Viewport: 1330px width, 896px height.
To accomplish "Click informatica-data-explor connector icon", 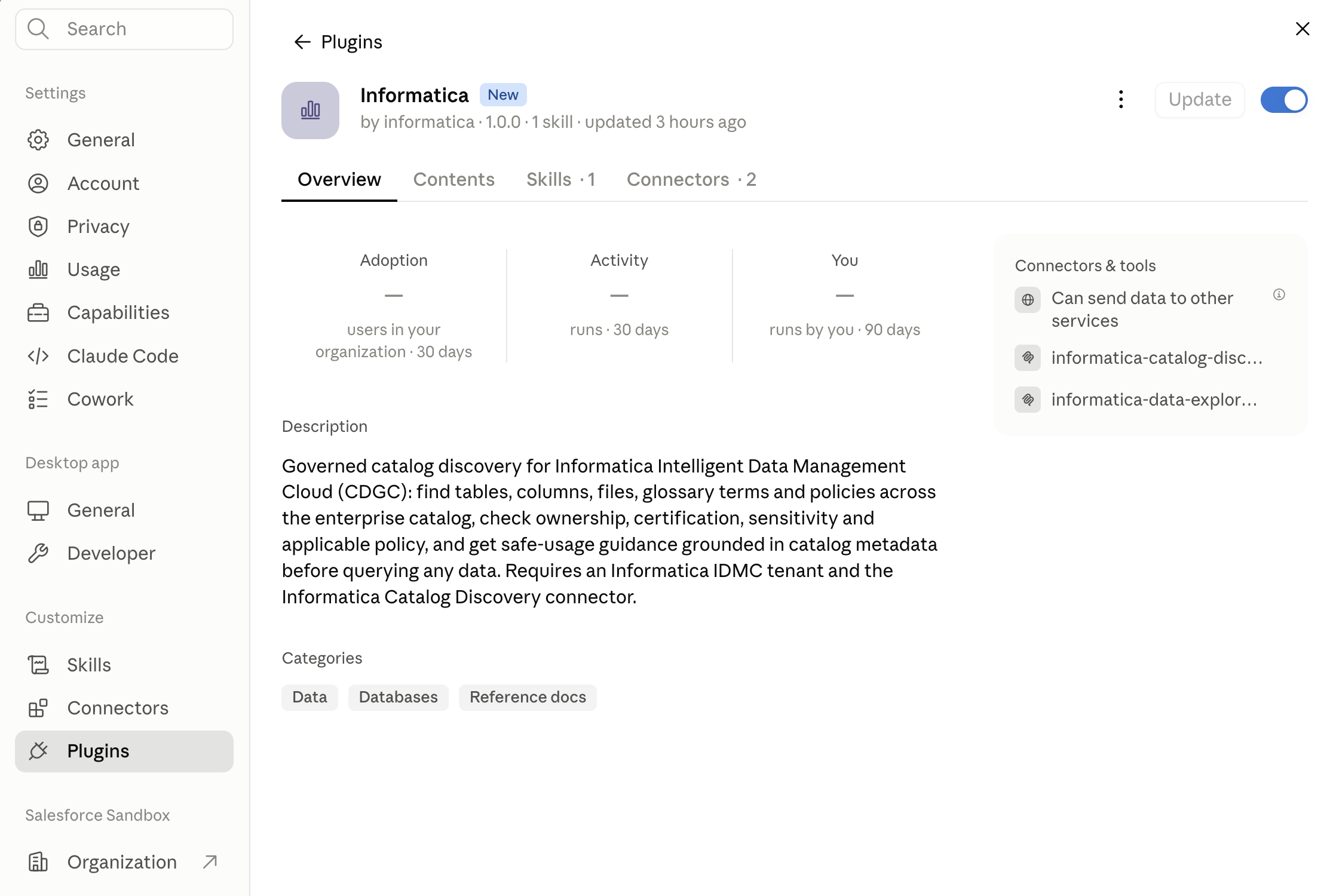I will point(1028,400).
